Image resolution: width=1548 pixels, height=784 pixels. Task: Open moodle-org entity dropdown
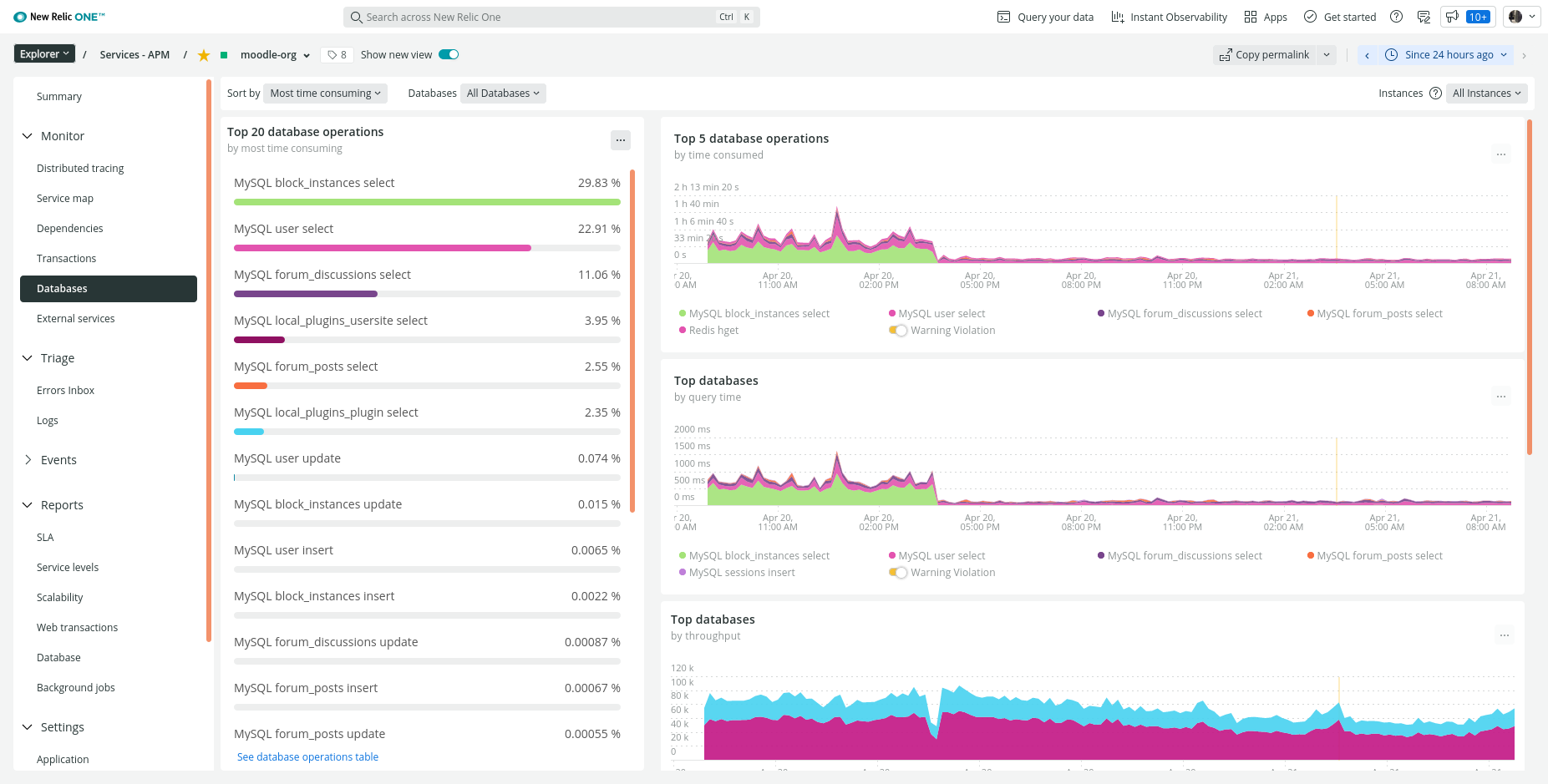tap(275, 55)
